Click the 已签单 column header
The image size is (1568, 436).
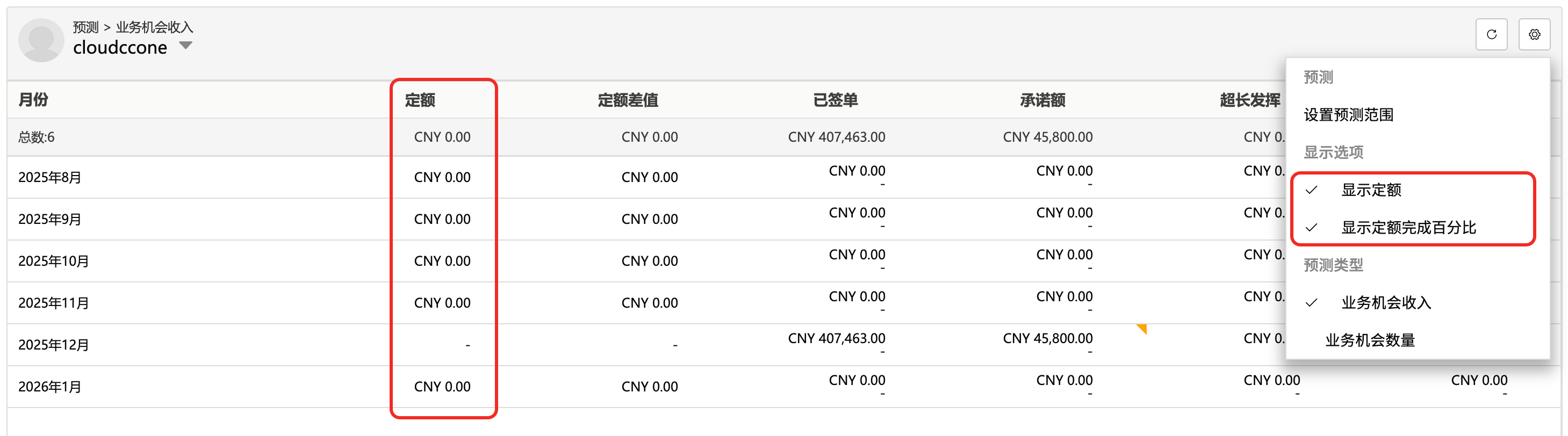pyautogui.click(x=835, y=100)
